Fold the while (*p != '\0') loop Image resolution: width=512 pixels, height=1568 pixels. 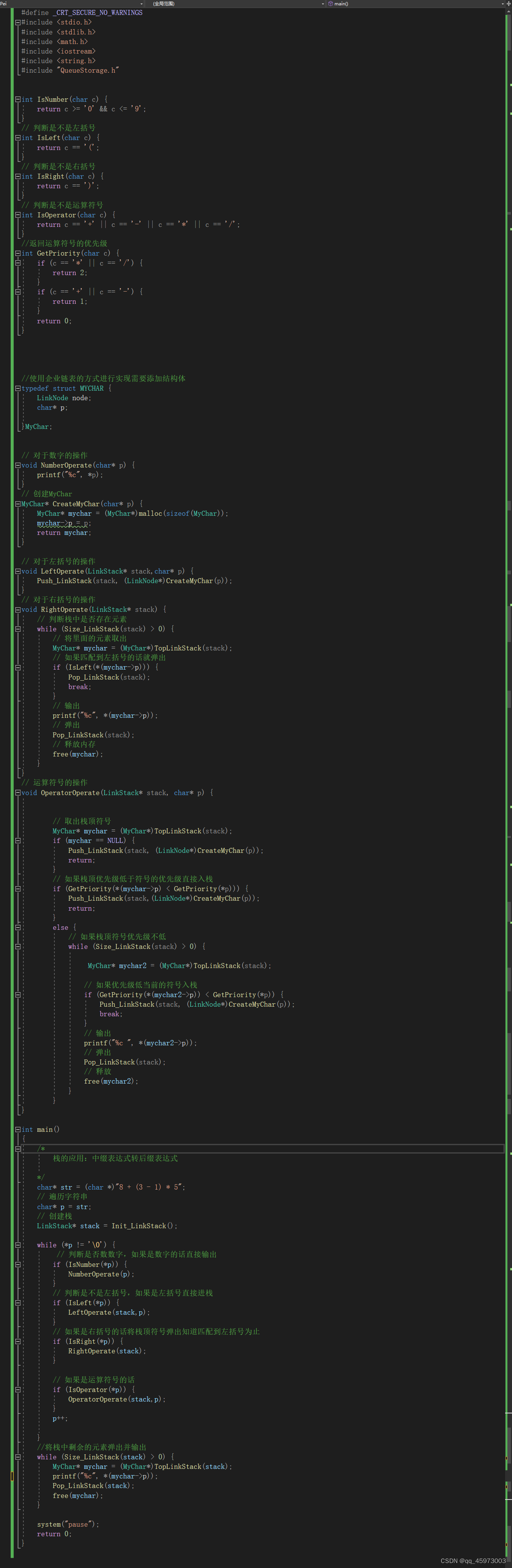point(18,1245)
